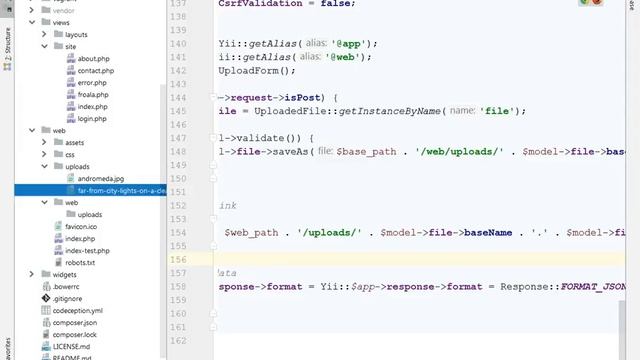Viewport: 640px width, 360px height.
Task: Click the composer.json file icon
Action: (46, 322)
